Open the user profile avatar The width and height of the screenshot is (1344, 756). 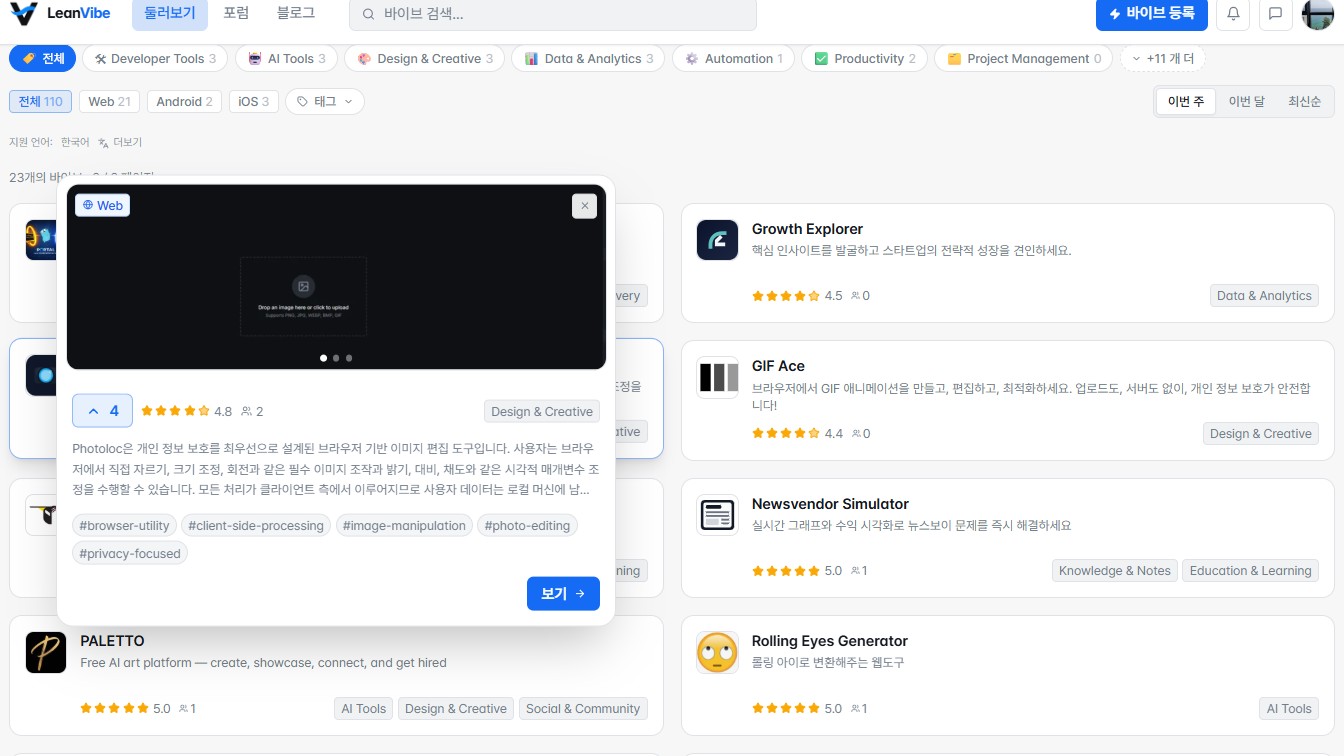pos(1318,14)
